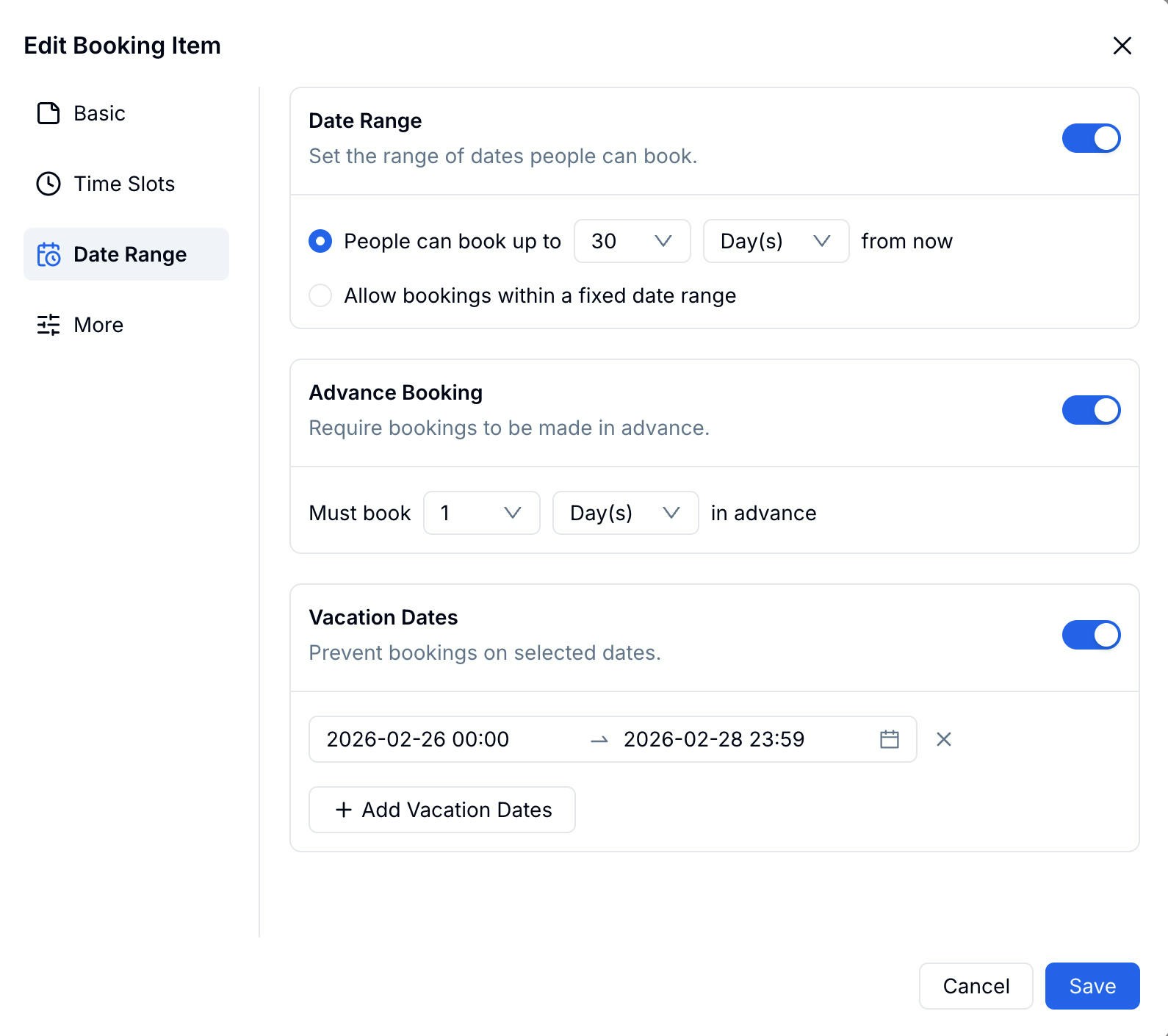Toggle off the Date Range switch
The width and height of the screenshot is (1168, 1036).
pos(1091,138)
